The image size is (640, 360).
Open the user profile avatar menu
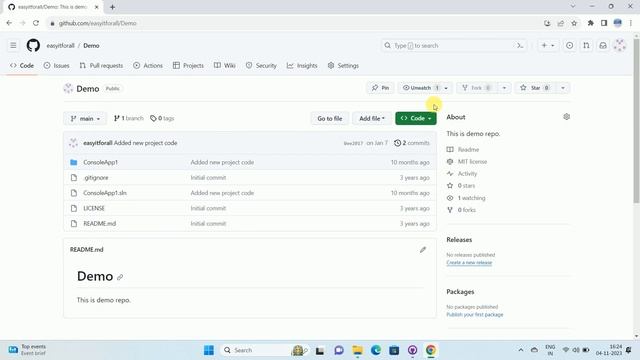(620, 45)
